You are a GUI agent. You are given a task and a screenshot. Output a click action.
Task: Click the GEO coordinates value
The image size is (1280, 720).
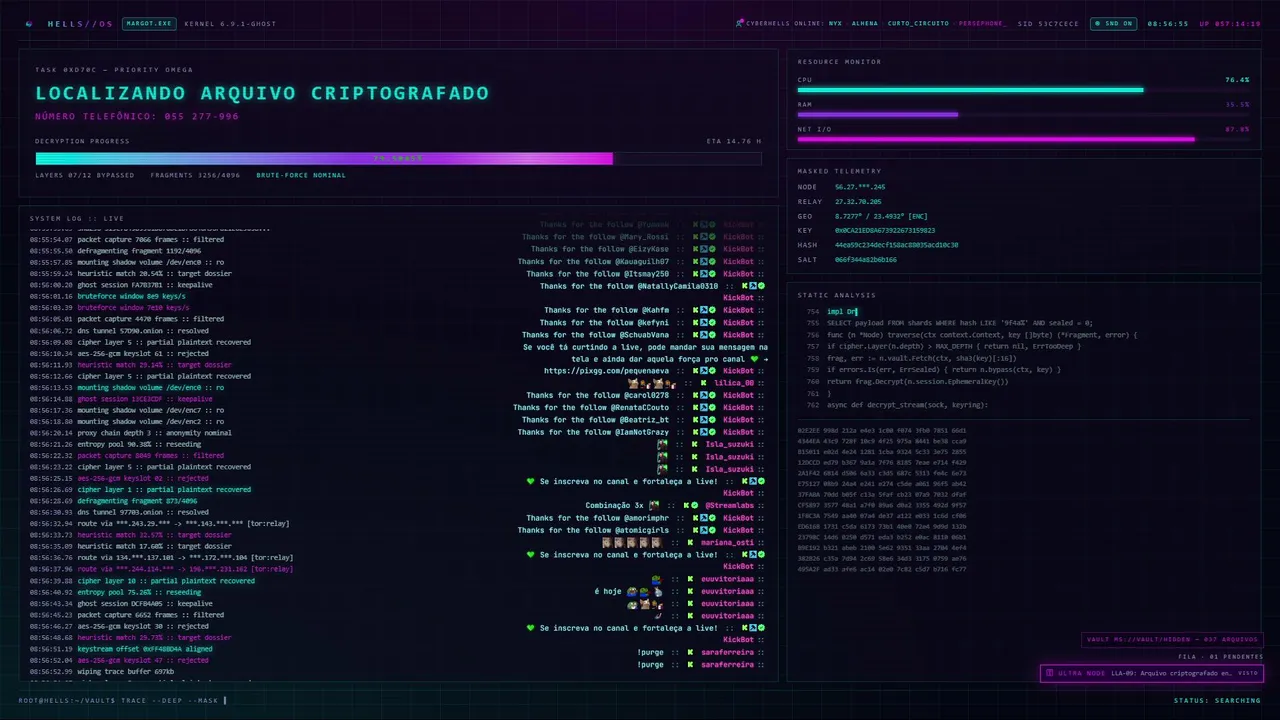click(x=881, y=216)
